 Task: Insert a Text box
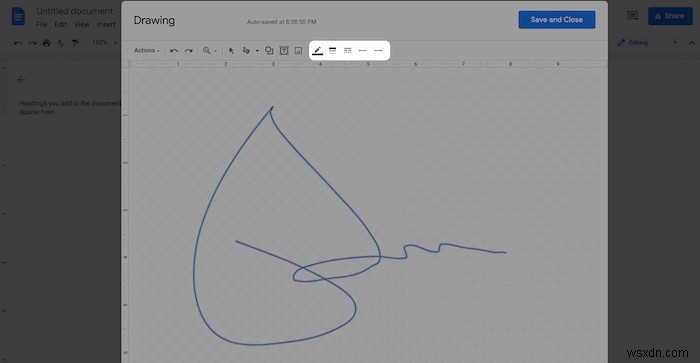tap(284, 51)
